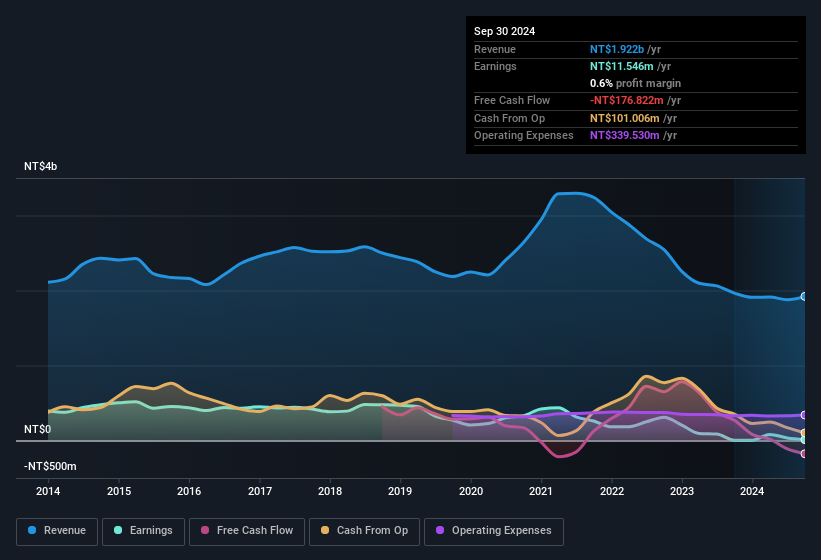Click the 2017 x-axis label

(260, 491)
